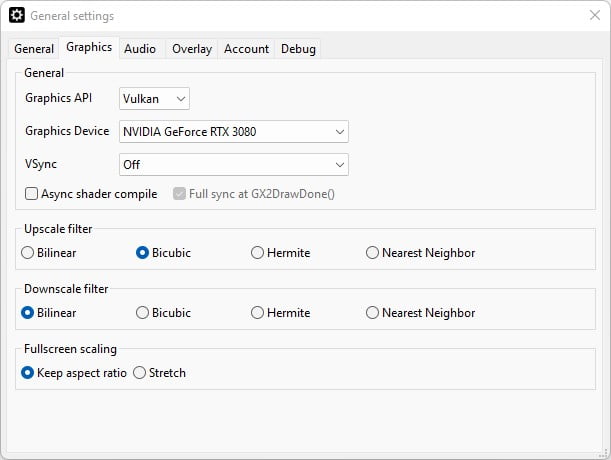Expand the VSync dropdown
Screen dimensions: 611x460
234,165
